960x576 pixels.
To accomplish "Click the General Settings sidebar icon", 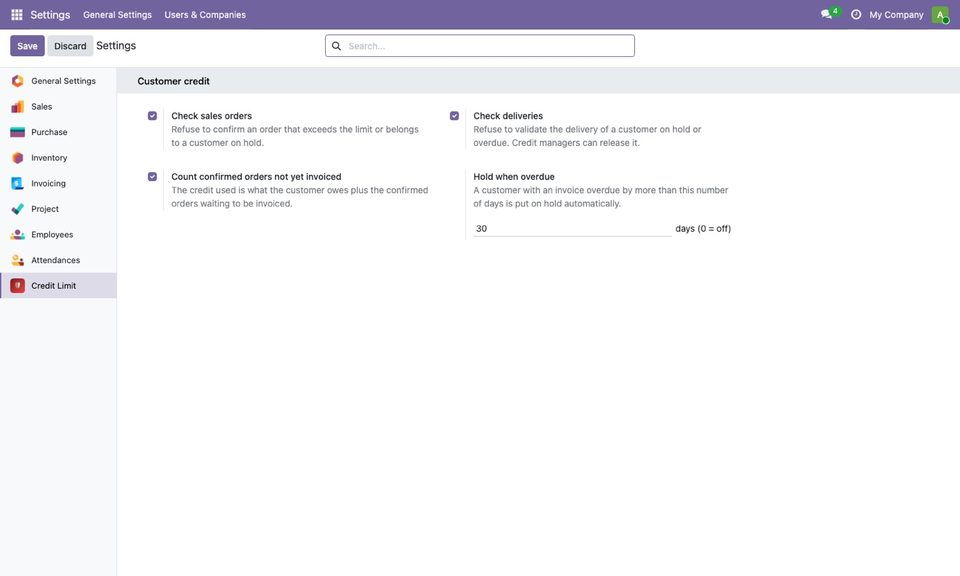I will pos(18,81).
